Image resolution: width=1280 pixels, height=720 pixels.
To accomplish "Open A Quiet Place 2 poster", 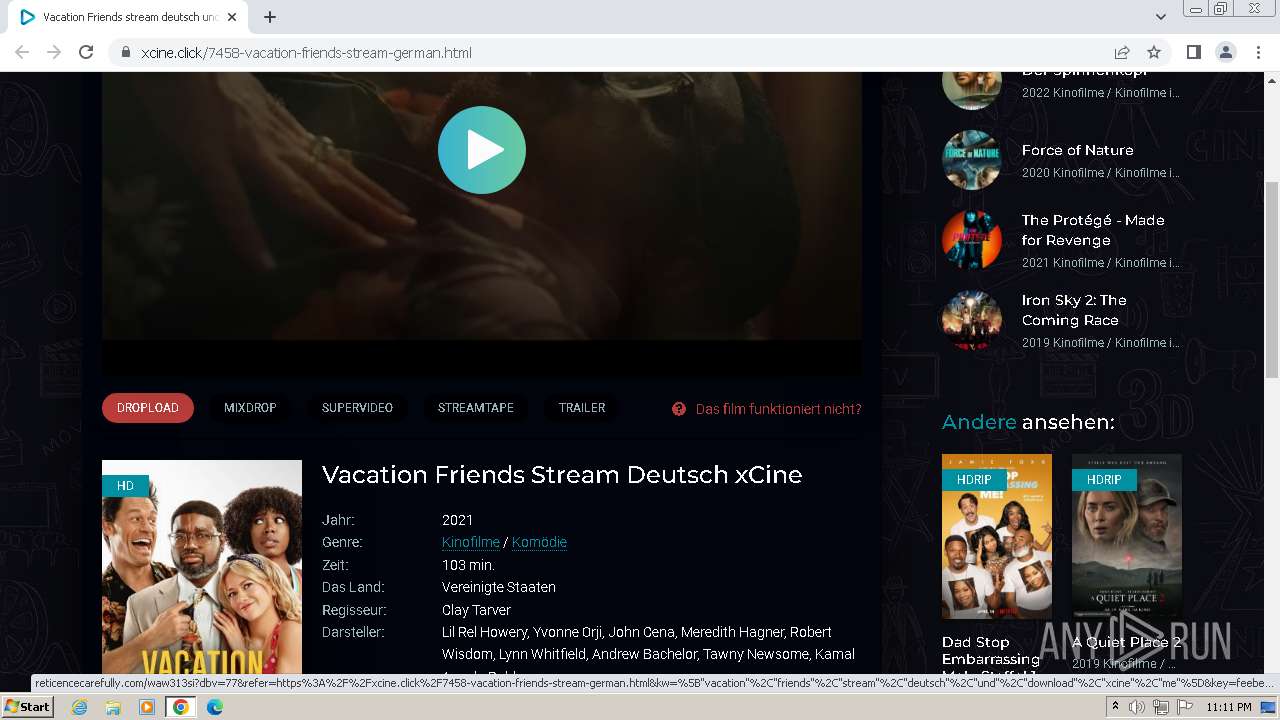I will (1127, 537).
